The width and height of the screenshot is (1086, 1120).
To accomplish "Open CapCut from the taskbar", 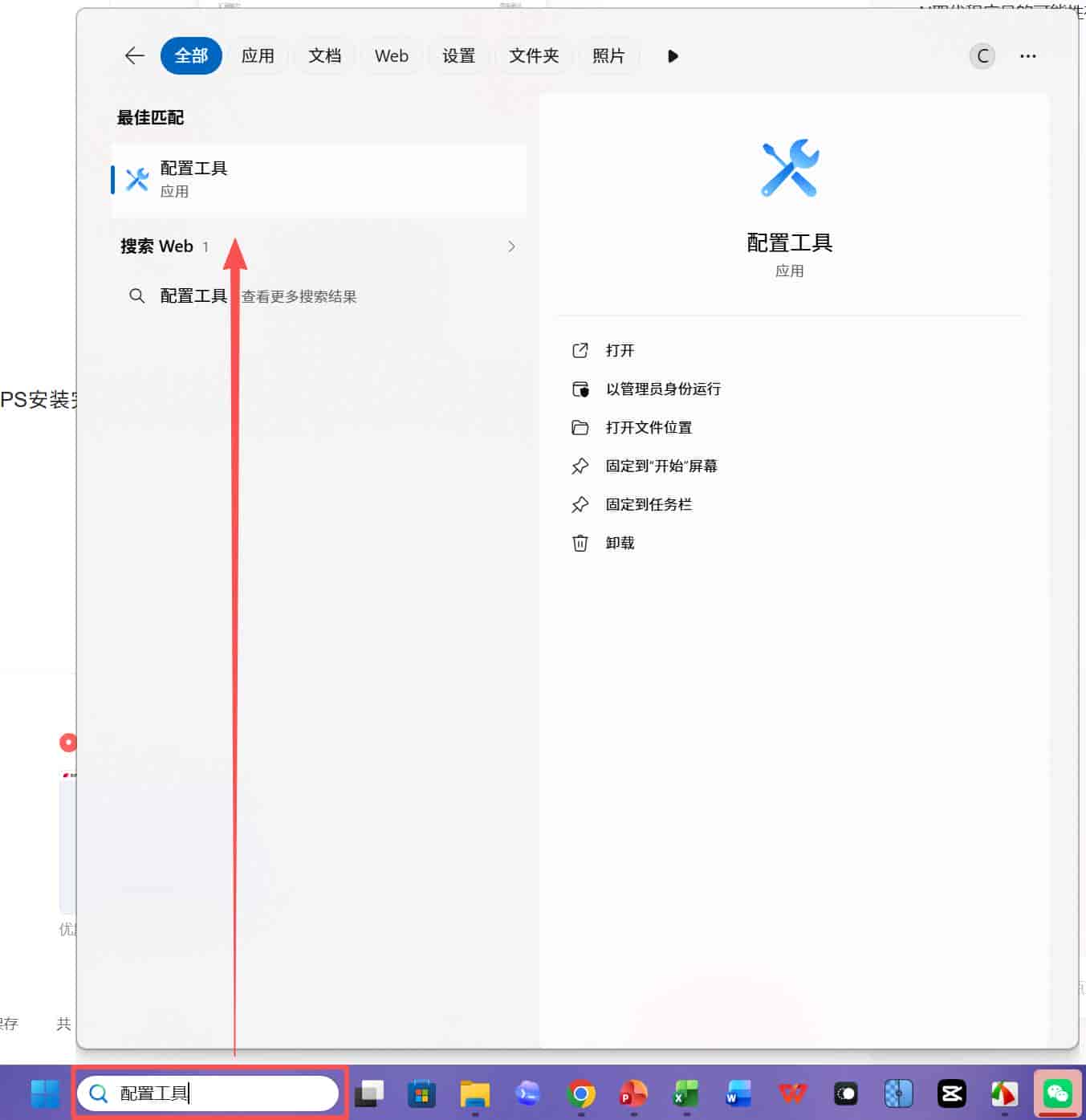I will pos(952,1094).
